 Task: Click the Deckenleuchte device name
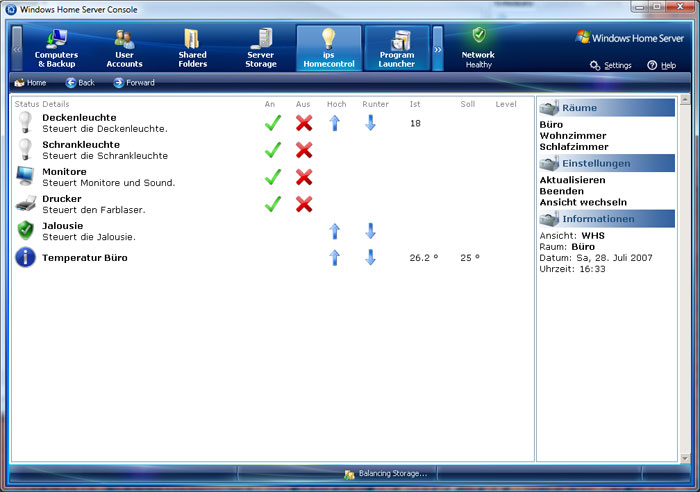[x=79, y=118]
